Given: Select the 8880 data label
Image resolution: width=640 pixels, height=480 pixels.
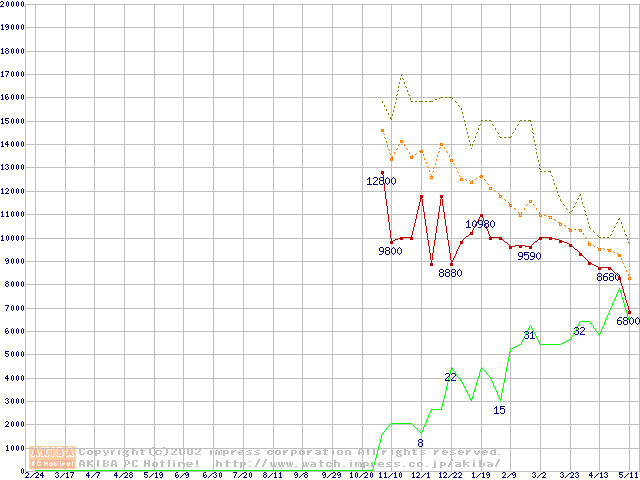Looking at the screenshot, I should [450, 273].
